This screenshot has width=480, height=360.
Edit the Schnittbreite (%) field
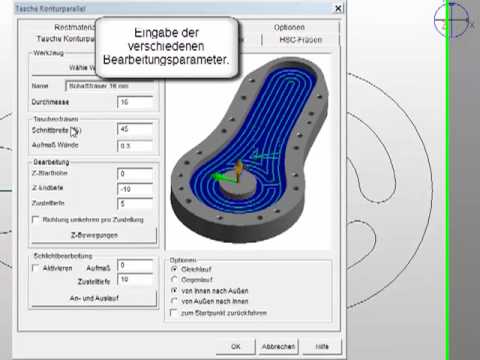(x=135, y=129)
